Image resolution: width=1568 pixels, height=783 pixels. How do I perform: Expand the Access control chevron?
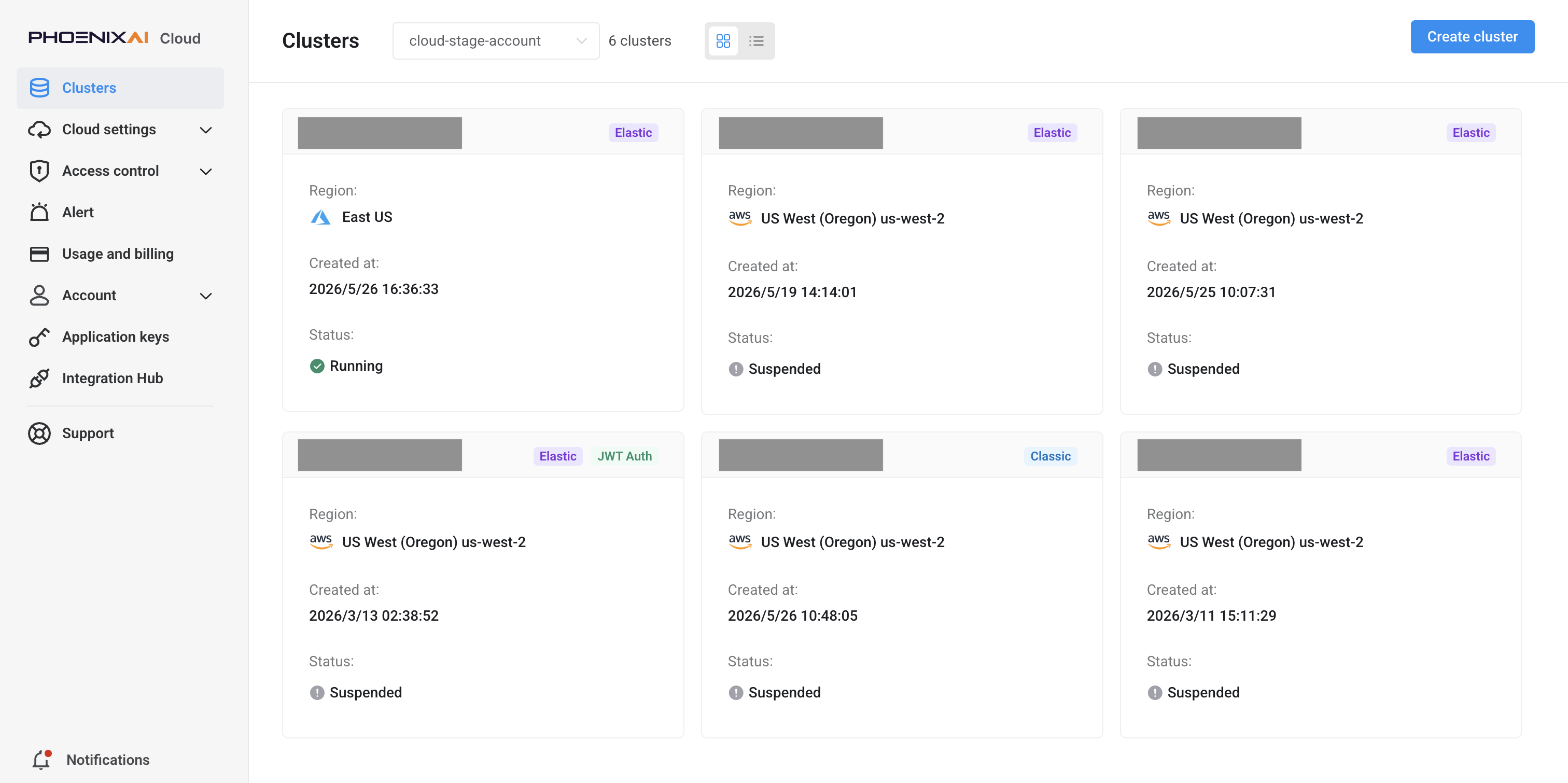pos(206,171)
